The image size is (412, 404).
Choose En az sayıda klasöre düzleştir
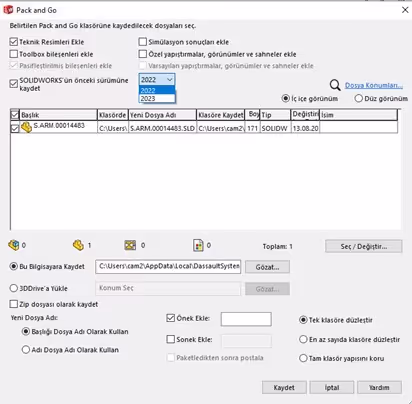click(x=303, y=340)
